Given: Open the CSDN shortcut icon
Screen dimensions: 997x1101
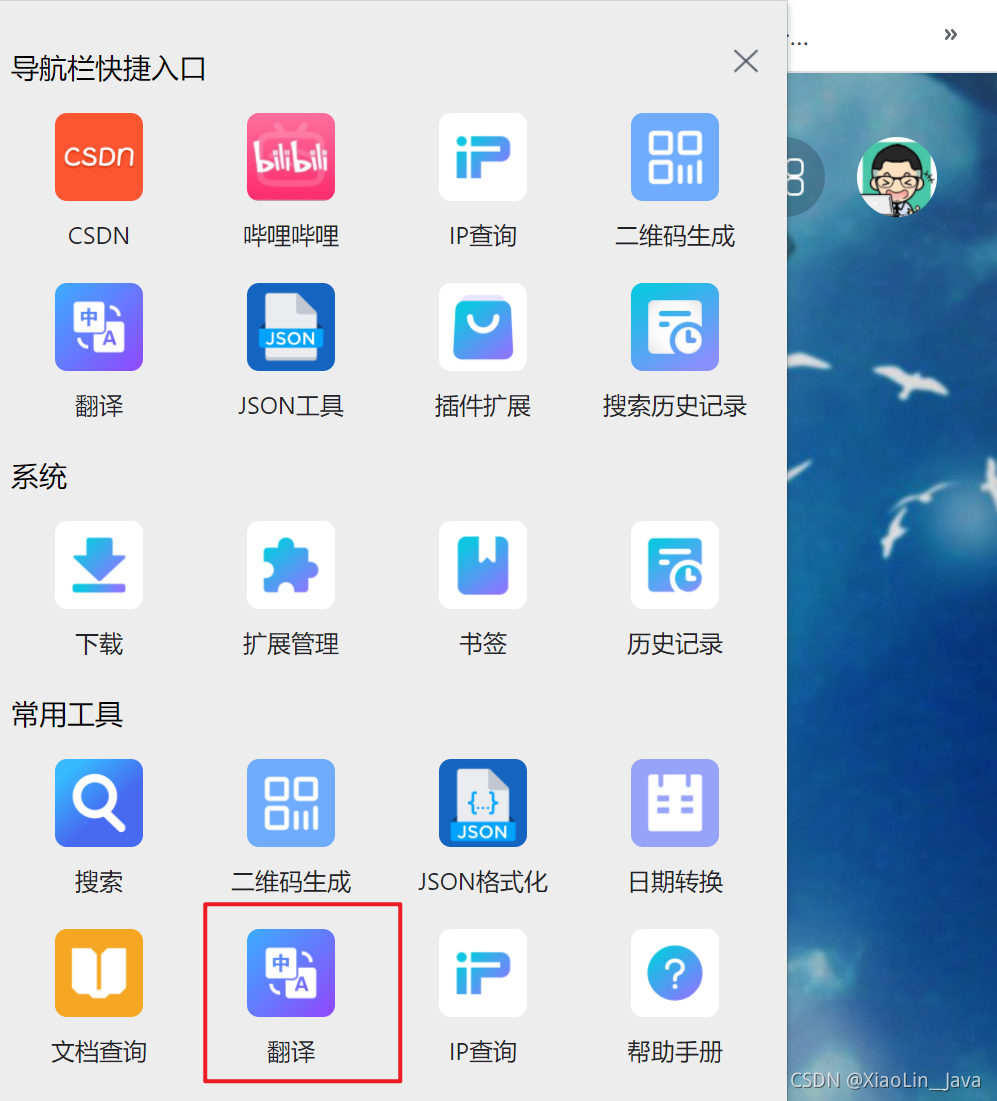Looking at the screenshot, I should pos(99,157).
